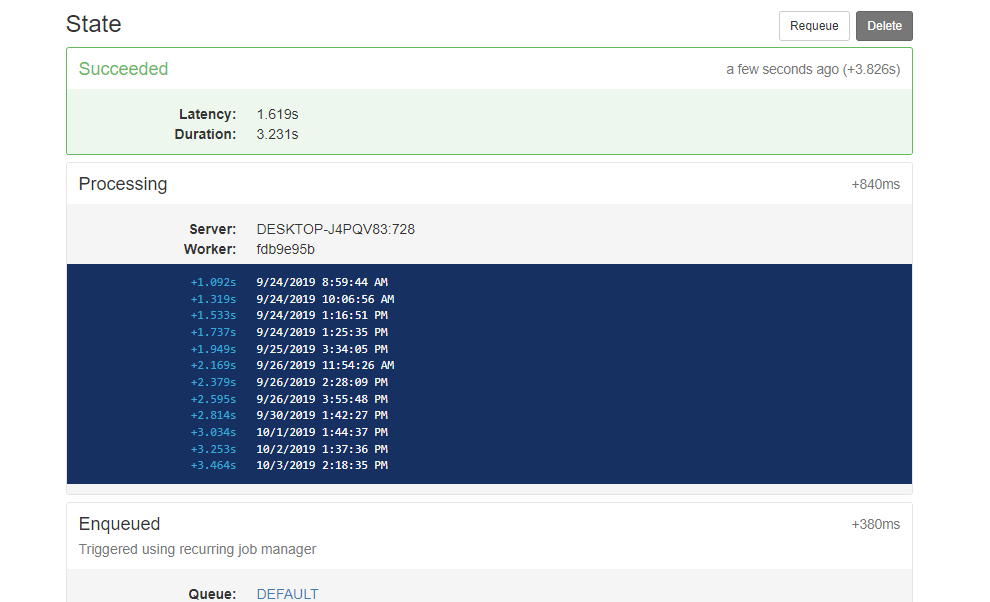The width and height of the screenshot is (990, 602).
Task: Click log line 9/26/2019 3:55:48 PM
Action: 322,399
